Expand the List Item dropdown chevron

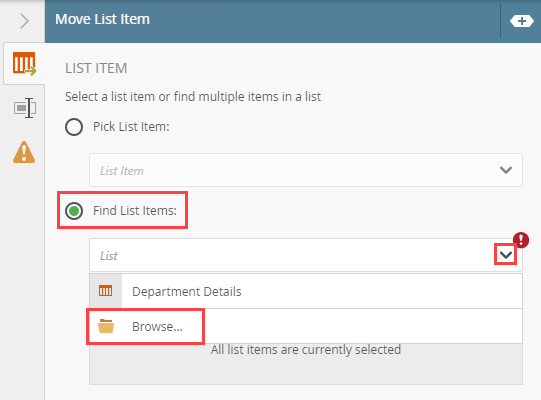pyautogui.click(x=506, y=170)
